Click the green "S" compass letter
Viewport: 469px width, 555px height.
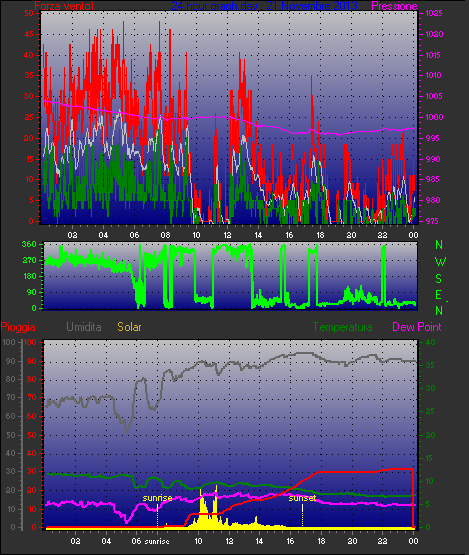click(439, 279)
